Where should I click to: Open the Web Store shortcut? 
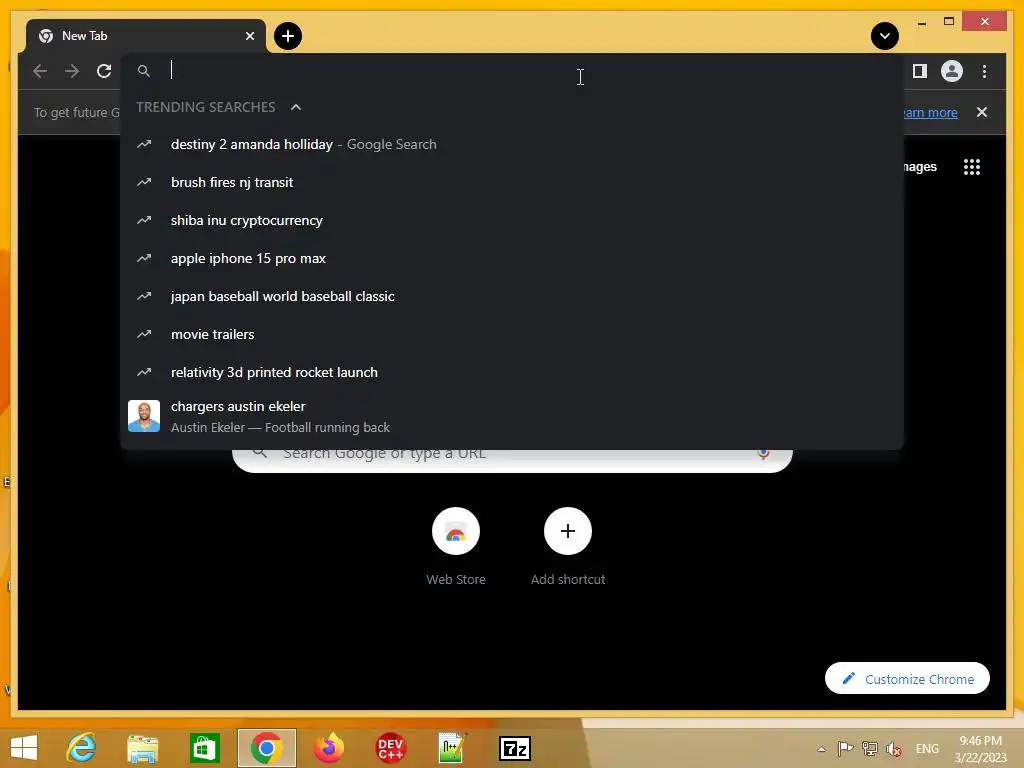pyautogui.click(x=456, y=546)
